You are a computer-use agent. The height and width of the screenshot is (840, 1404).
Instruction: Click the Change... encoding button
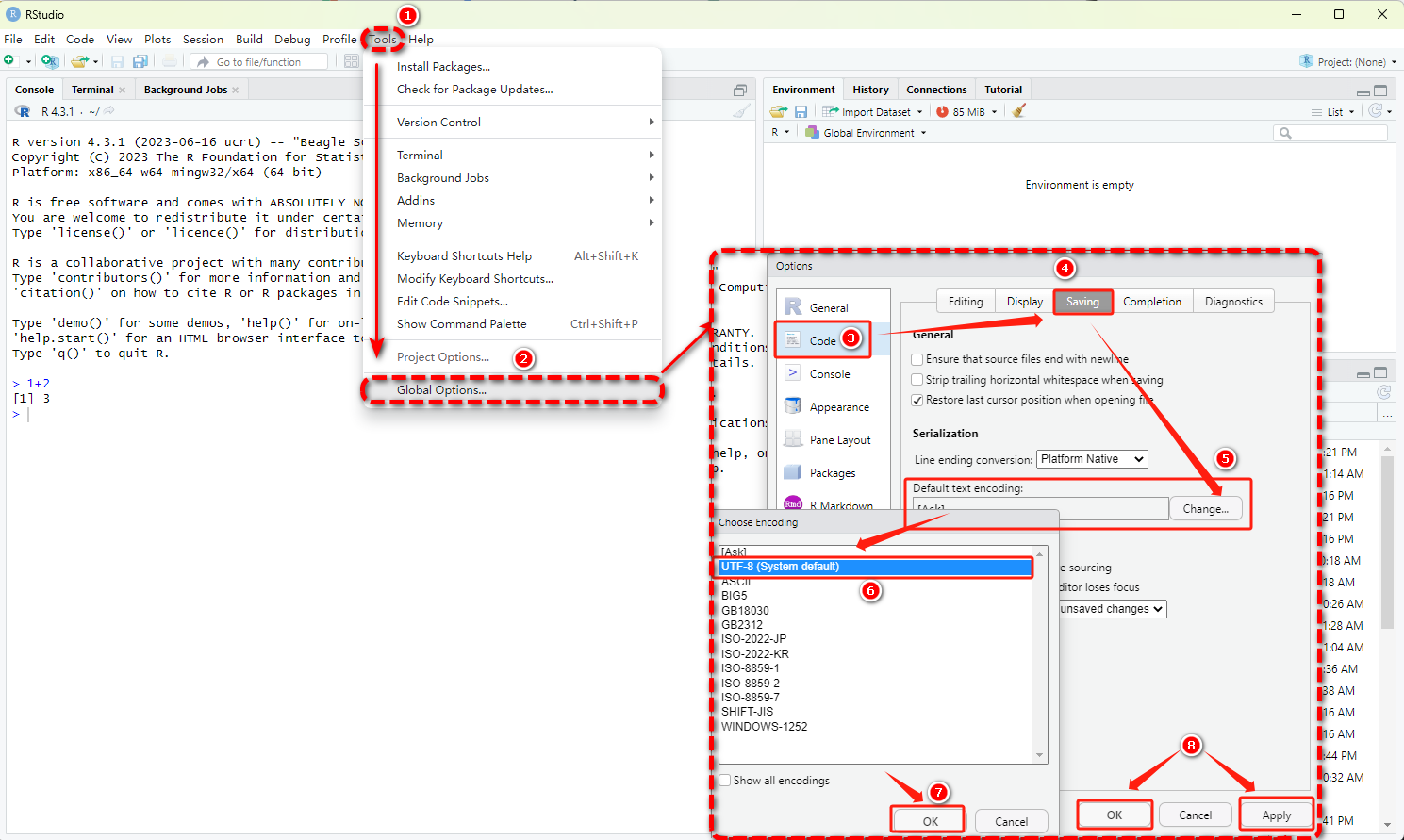point(1205,508)
